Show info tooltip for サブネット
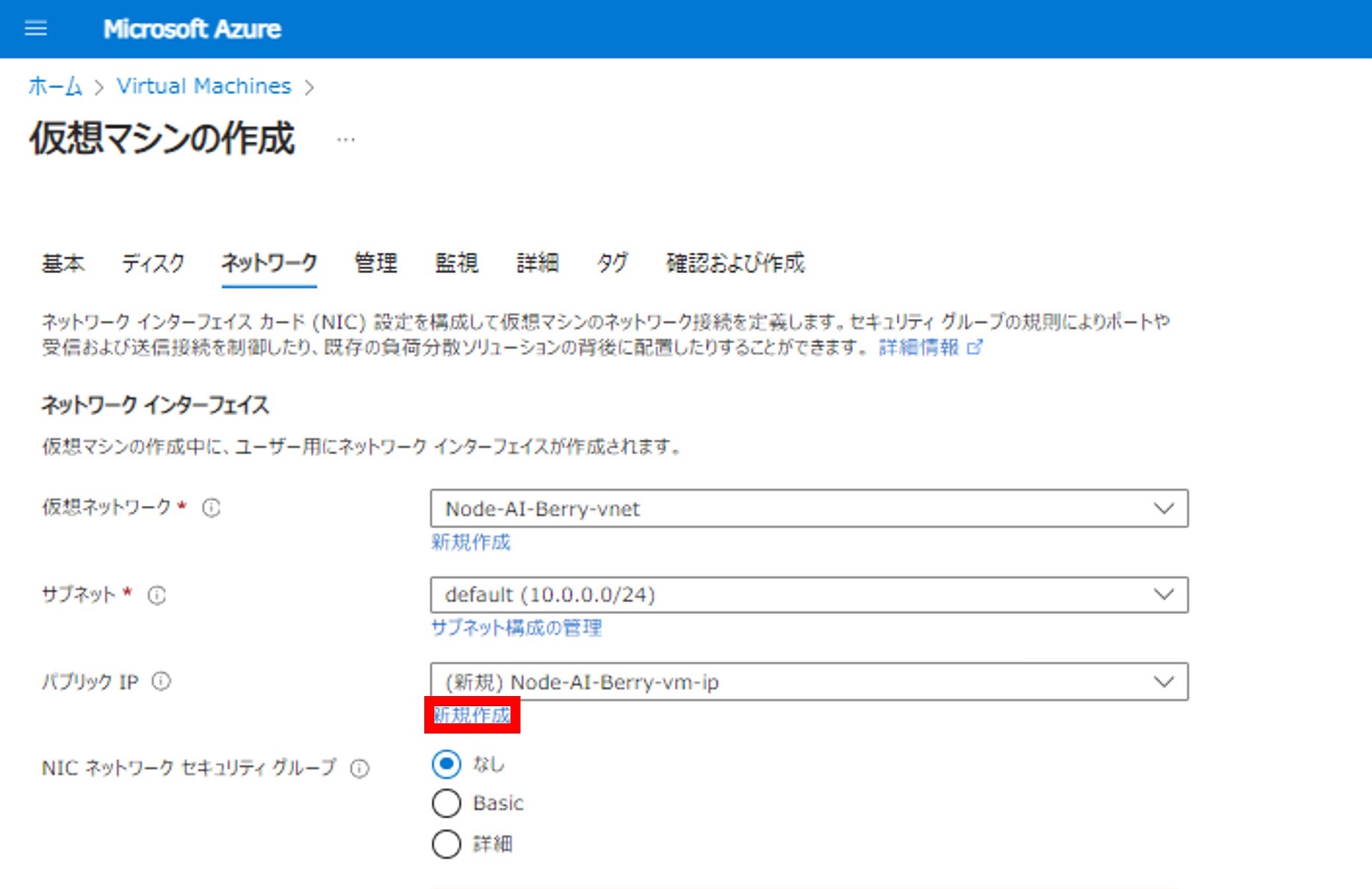 (157, 595)
